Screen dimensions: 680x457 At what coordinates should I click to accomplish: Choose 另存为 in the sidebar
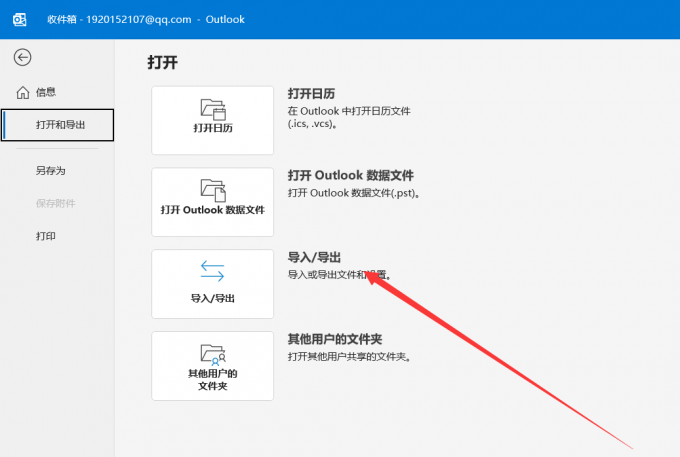51,170
